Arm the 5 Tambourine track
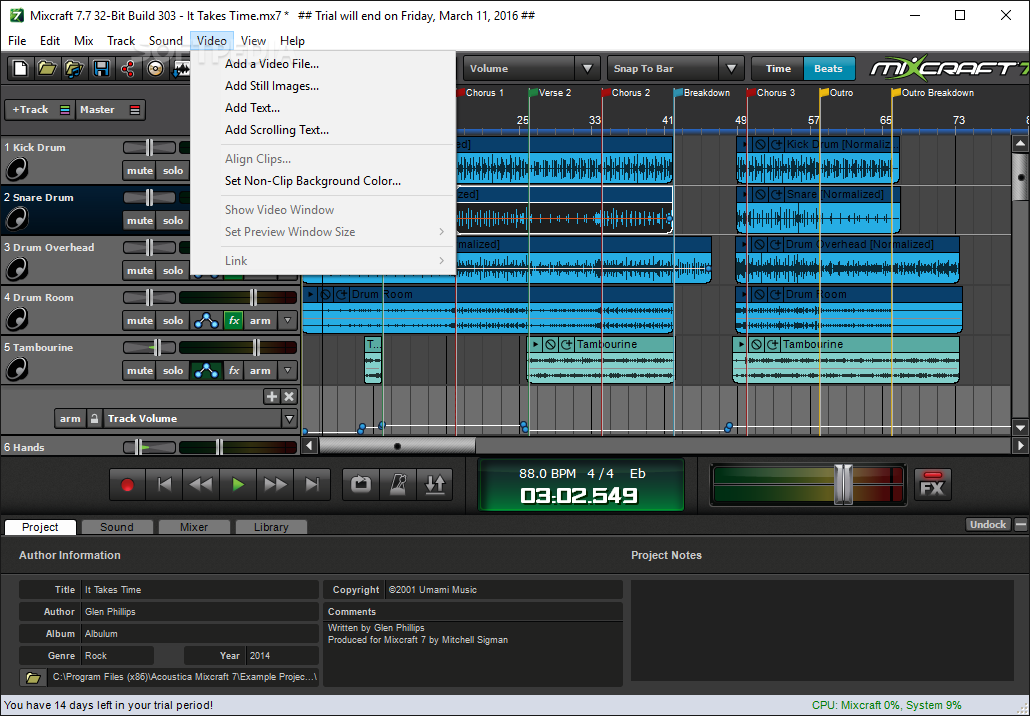Viewport: 1030px width, 716px height. pos(260,370)
